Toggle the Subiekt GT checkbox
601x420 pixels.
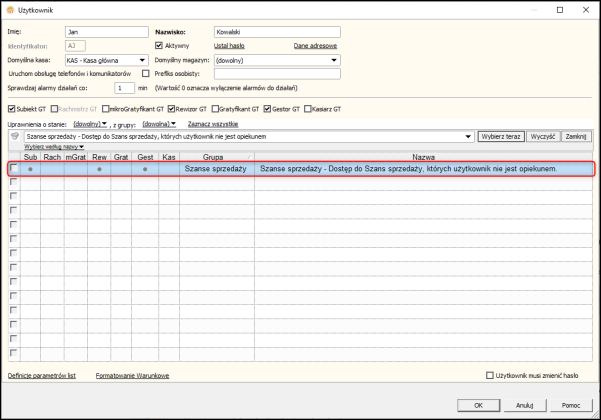[11, 109]
